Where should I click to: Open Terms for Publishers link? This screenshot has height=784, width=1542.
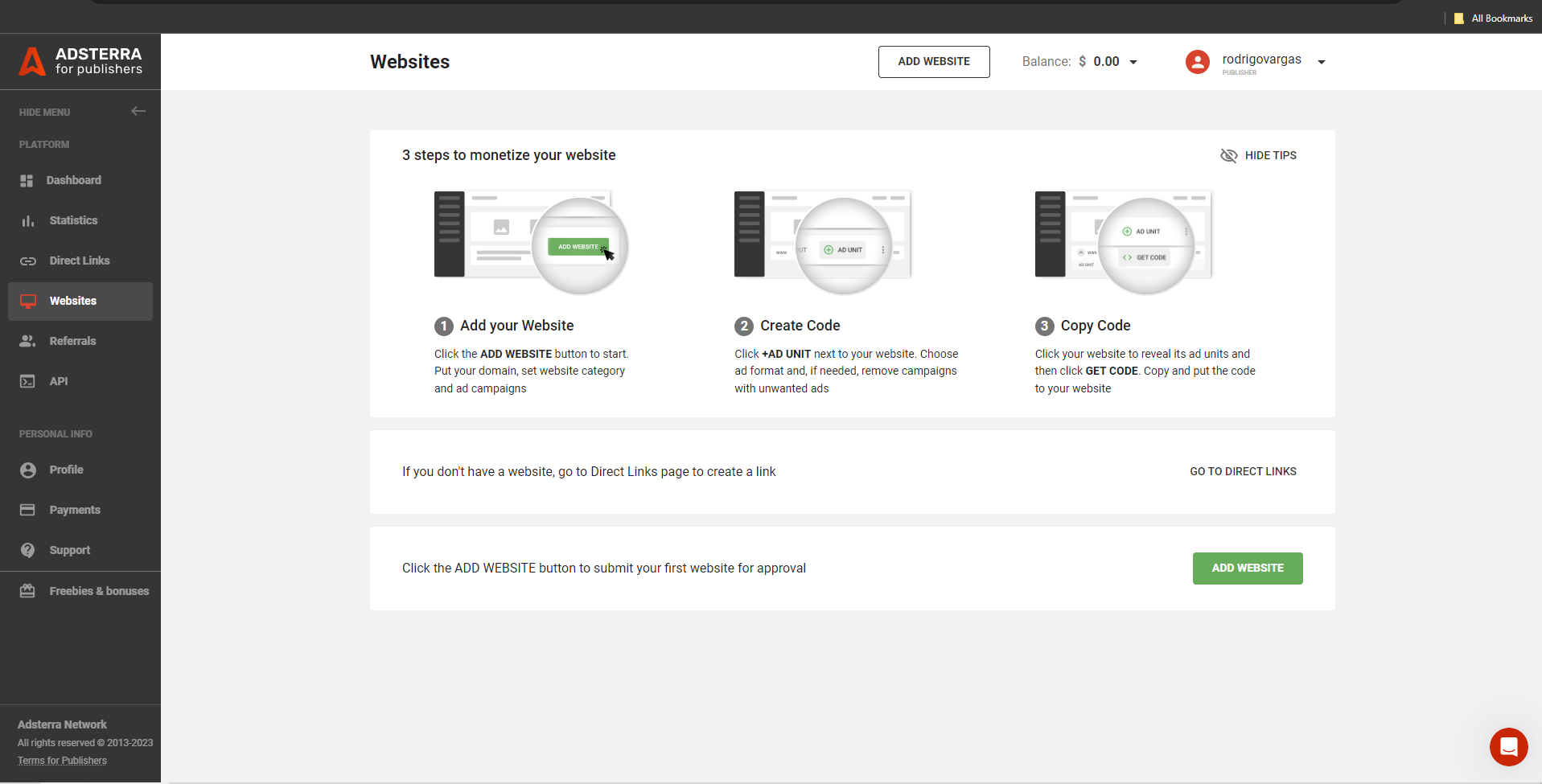[x=62, y=761]
